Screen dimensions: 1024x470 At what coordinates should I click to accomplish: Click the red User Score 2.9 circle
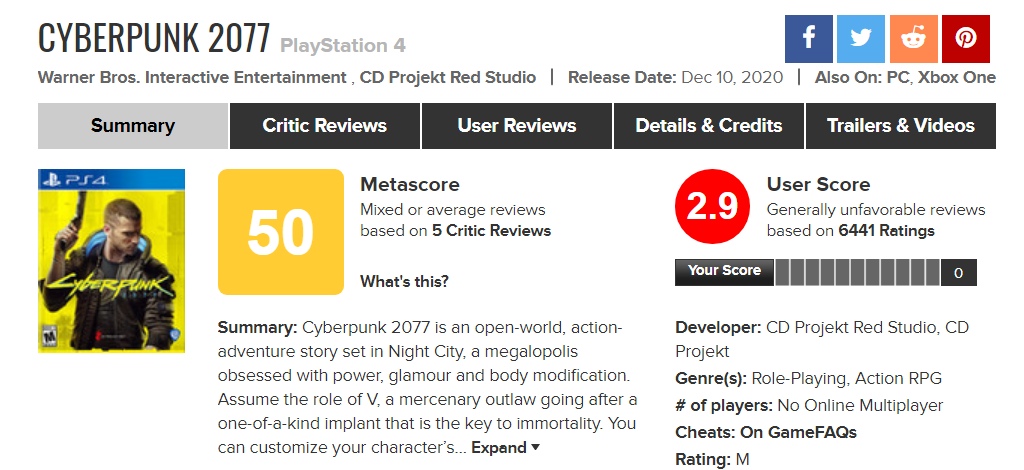pos(712,207)
